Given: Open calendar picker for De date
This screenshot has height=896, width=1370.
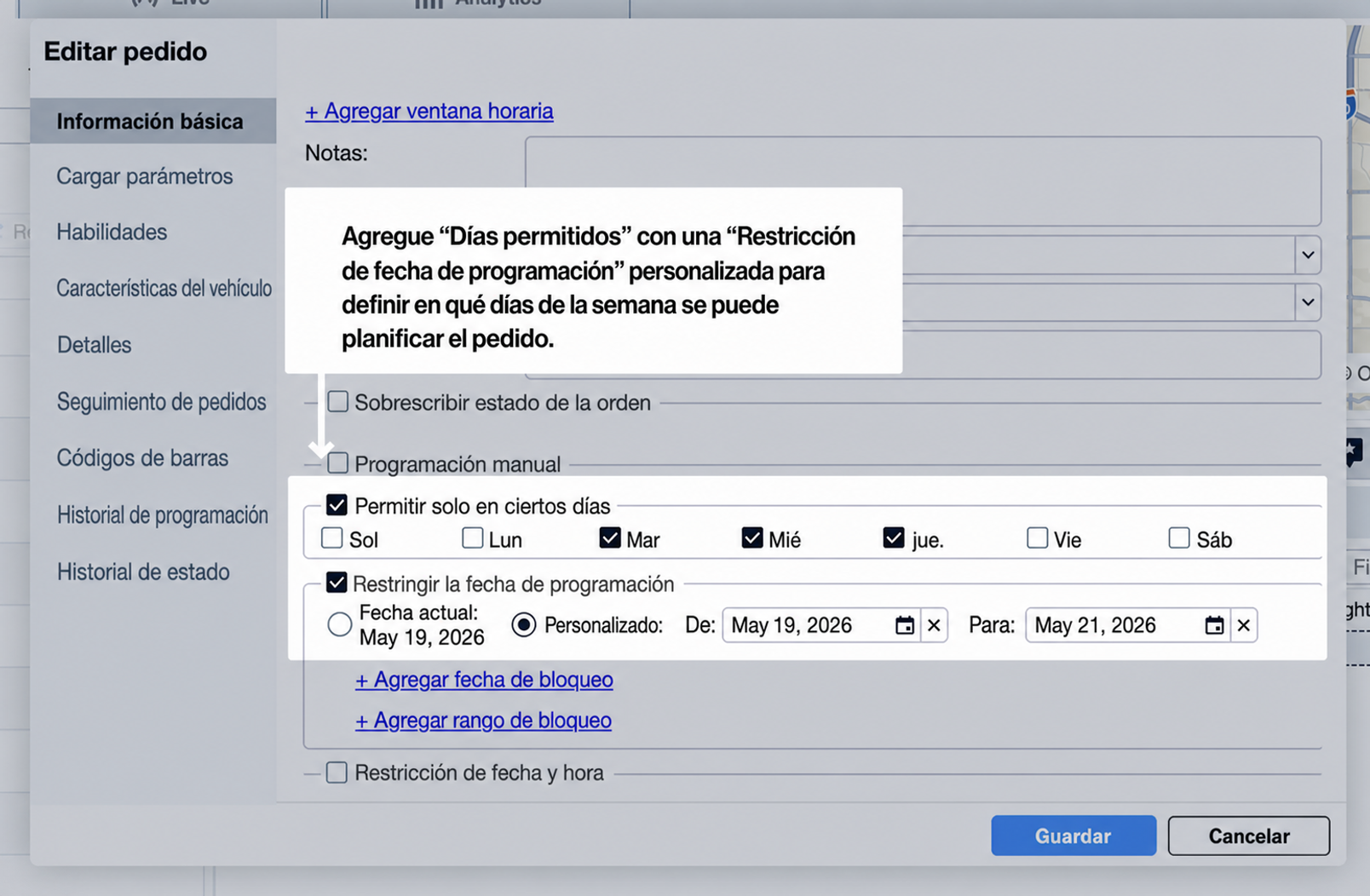Looking at the screenshot, I should [904, 625].
